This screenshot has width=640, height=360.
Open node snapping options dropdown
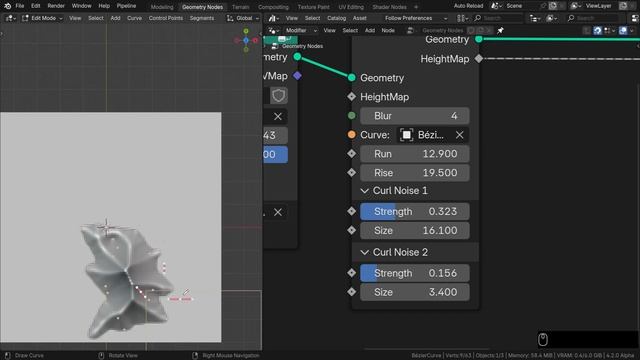609,31
